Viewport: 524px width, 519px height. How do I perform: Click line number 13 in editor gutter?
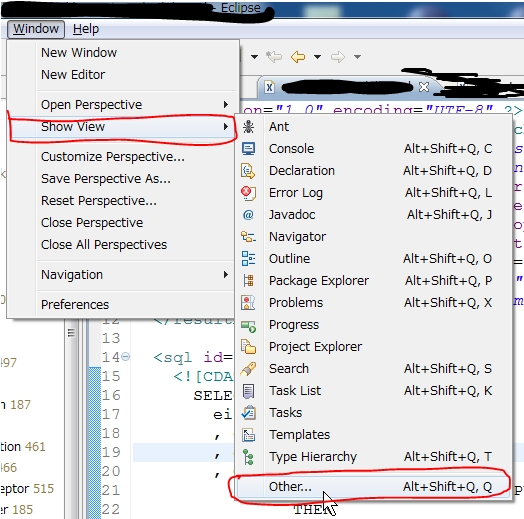pos(111,338)
